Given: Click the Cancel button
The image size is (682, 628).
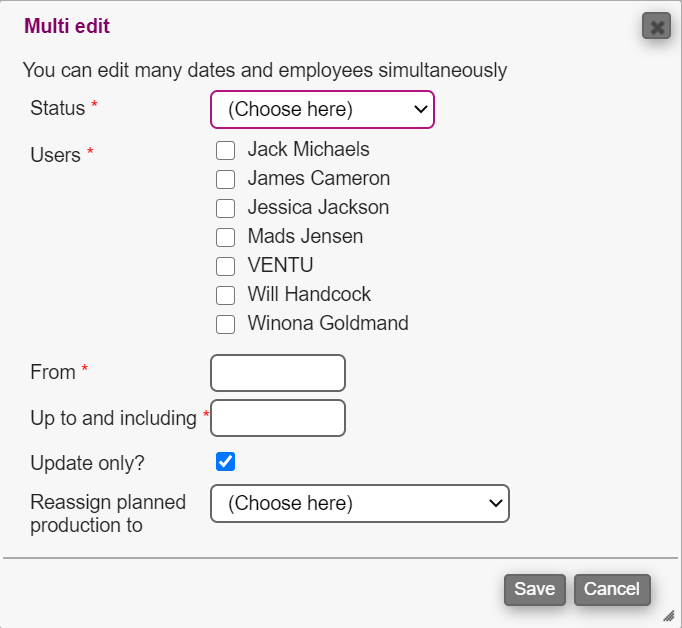Looking at the screenshot, I should coord(612,590).
